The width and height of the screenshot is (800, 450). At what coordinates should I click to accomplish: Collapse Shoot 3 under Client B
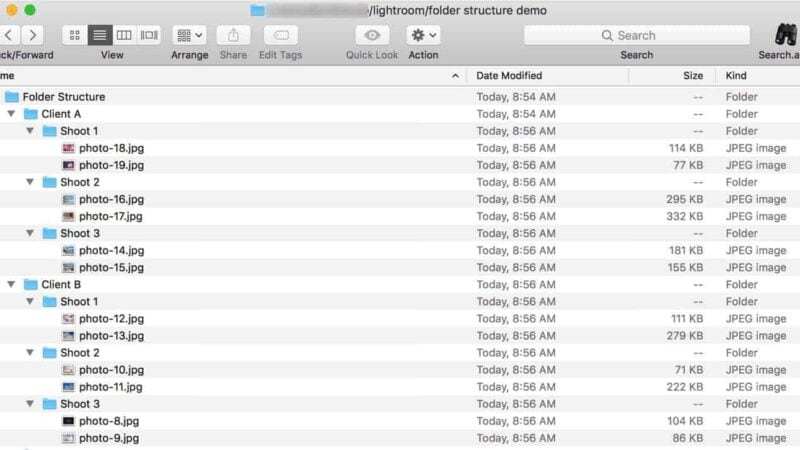click(x=30, y=403)
